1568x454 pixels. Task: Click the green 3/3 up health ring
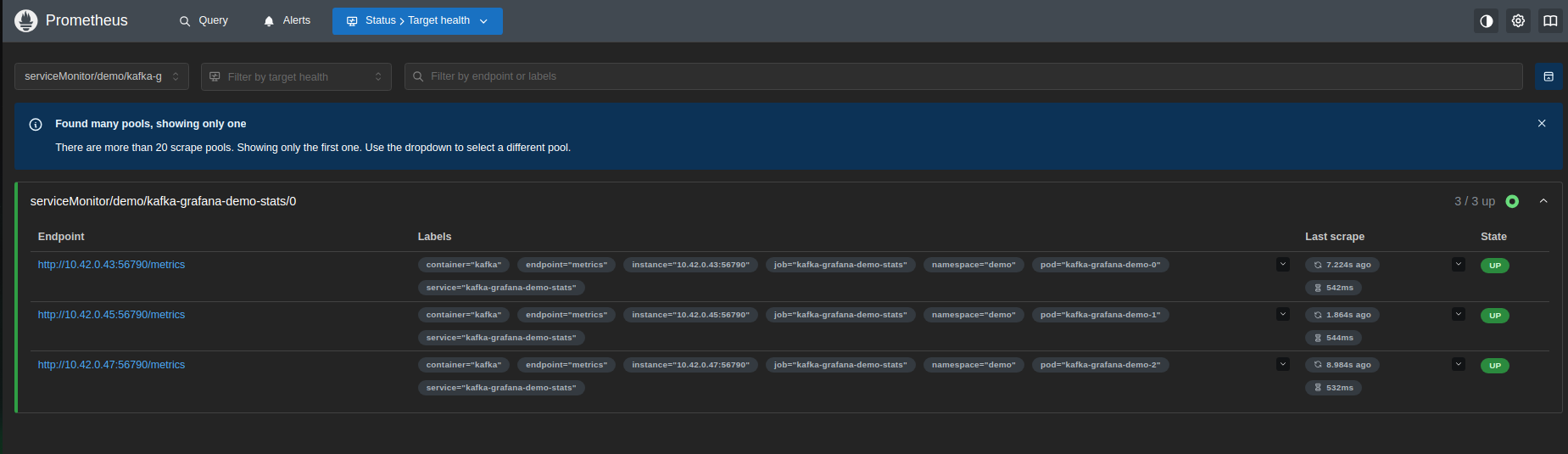1512,201
